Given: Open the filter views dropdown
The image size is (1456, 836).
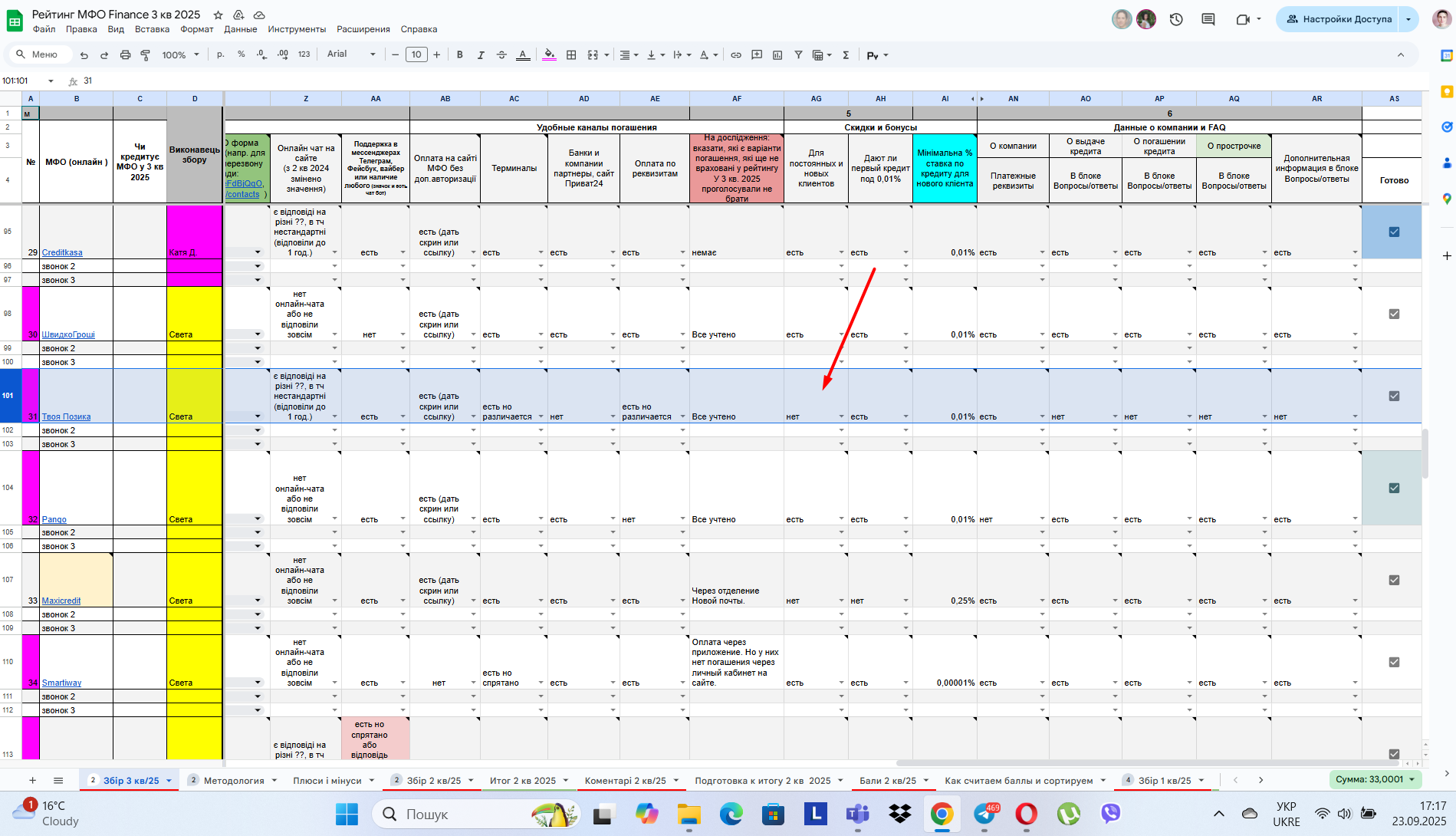Looking at the screenshot, I should (x=822, y=55).
